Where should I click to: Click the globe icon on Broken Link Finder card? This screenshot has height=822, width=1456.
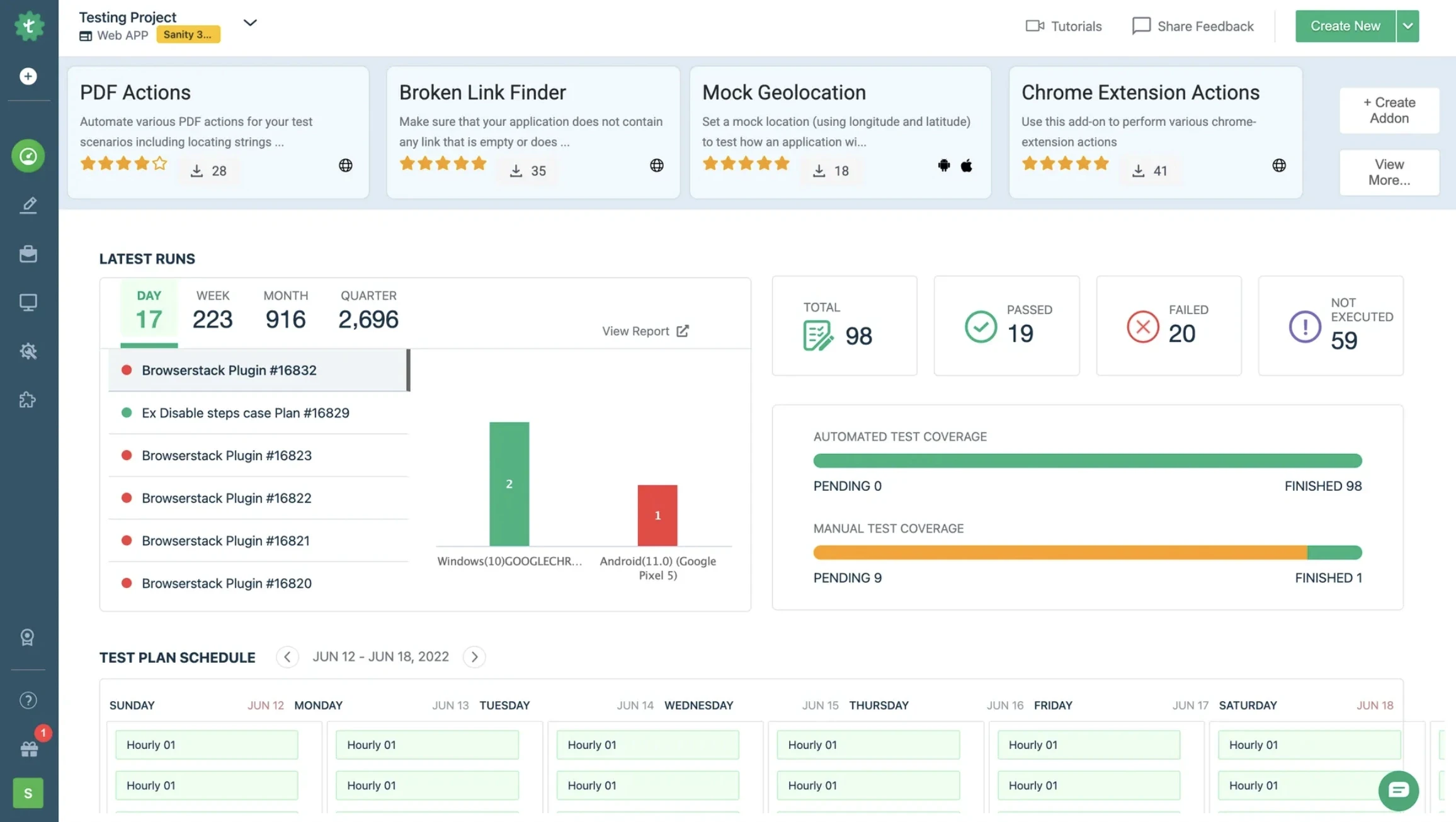click(657, 166)
